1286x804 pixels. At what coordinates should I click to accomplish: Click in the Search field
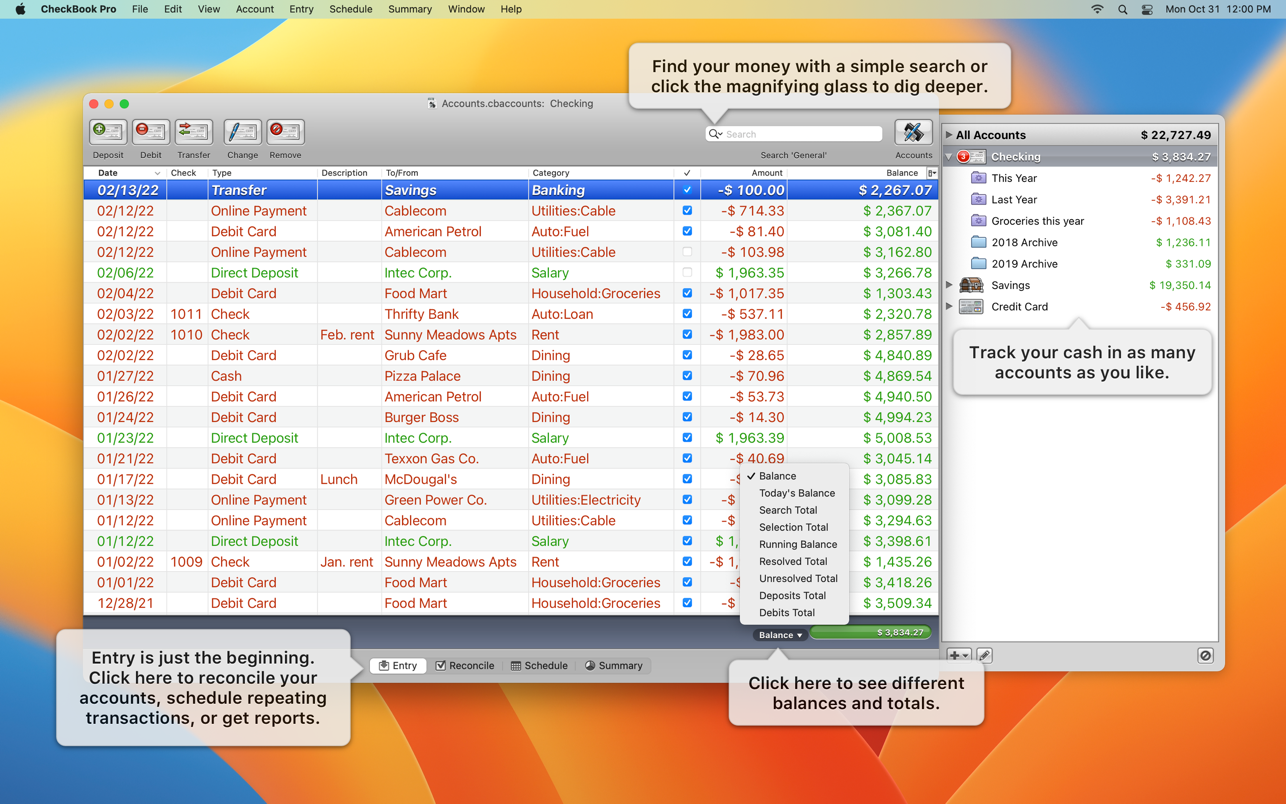pyautogui.click(x=800, y=134)
